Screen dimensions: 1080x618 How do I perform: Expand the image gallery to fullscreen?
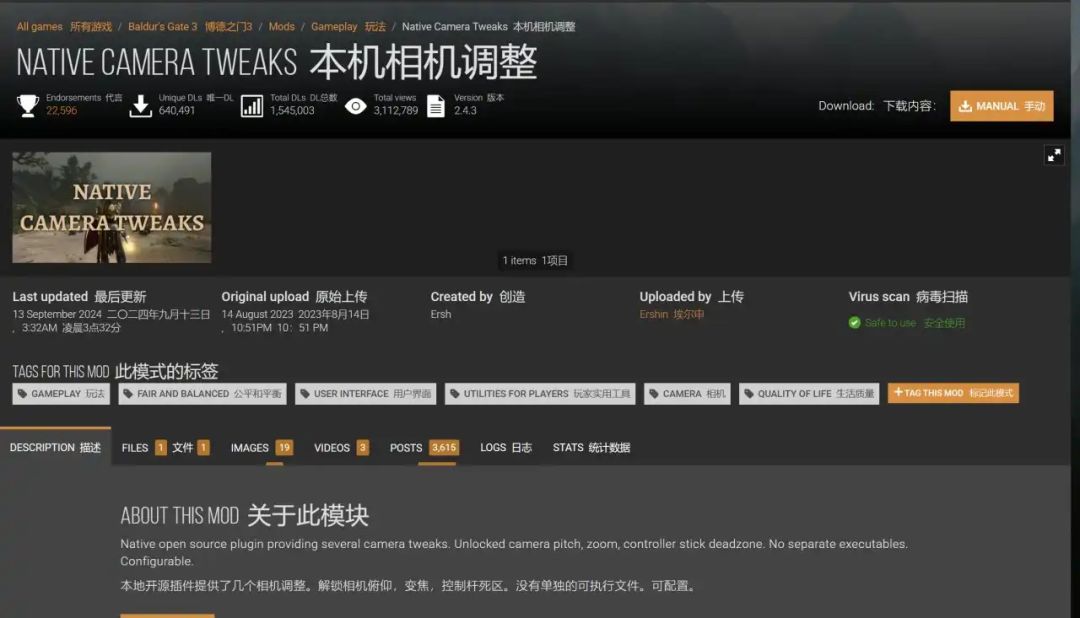coord(1054,156)
